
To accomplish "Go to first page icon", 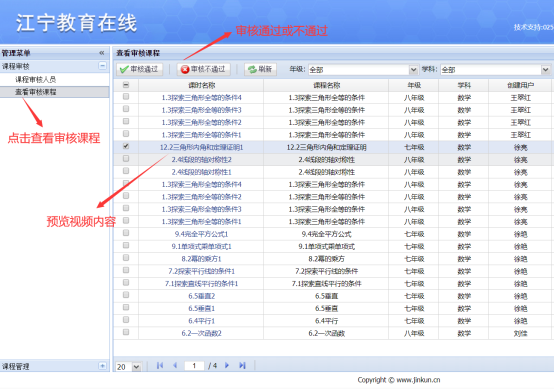I will (x=160, y=366).
